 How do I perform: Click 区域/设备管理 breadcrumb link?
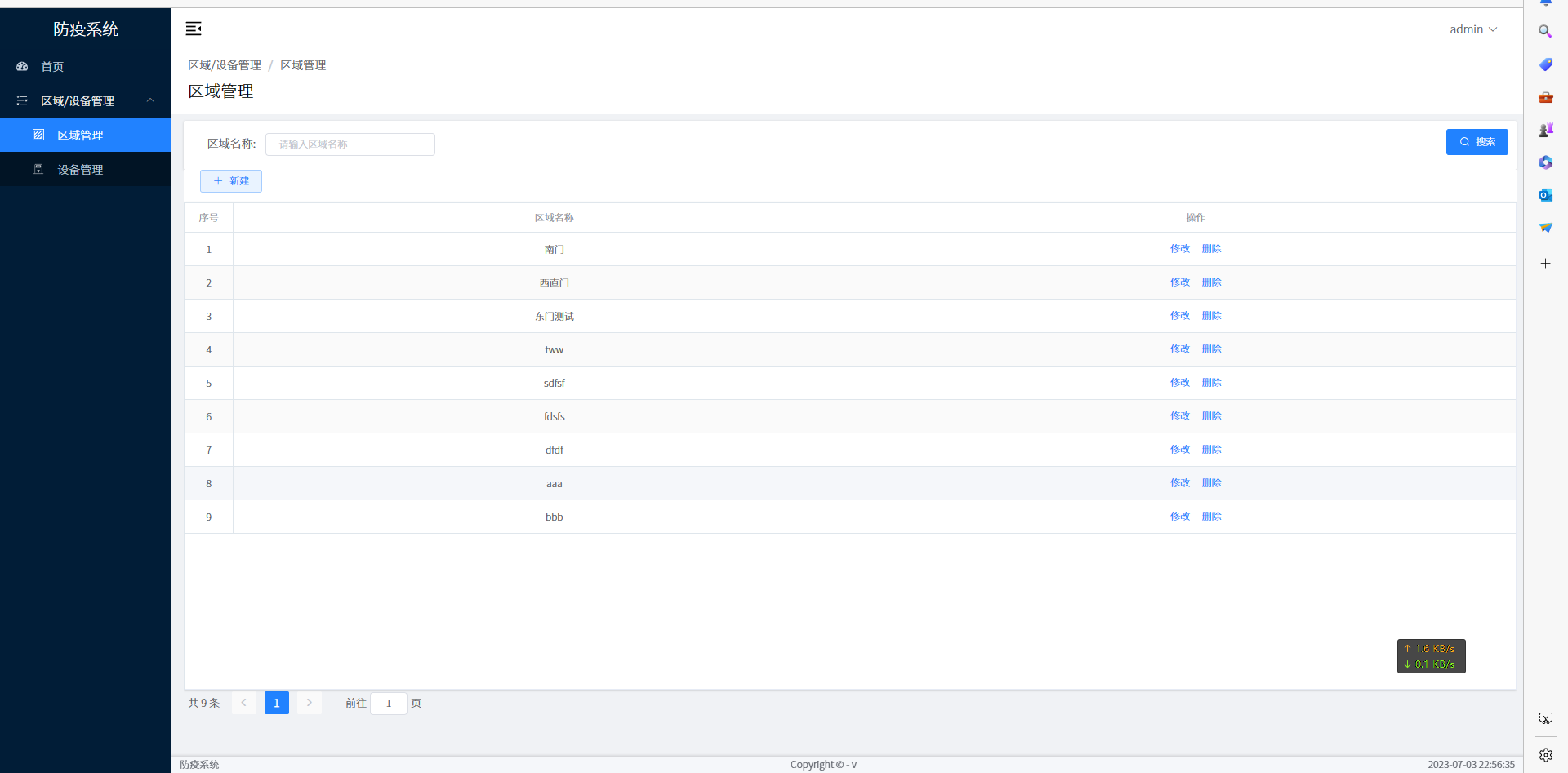225,65
